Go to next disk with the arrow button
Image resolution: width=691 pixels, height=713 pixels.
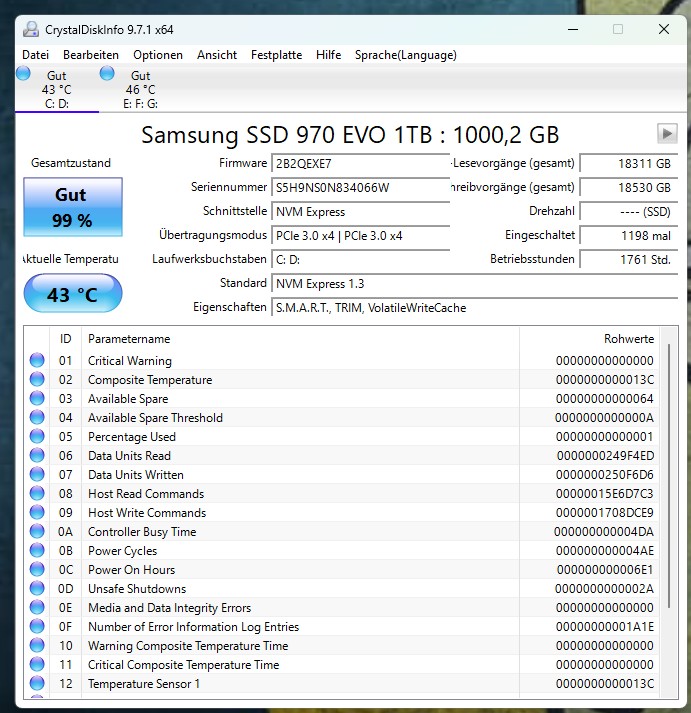[x=667, y=134]
